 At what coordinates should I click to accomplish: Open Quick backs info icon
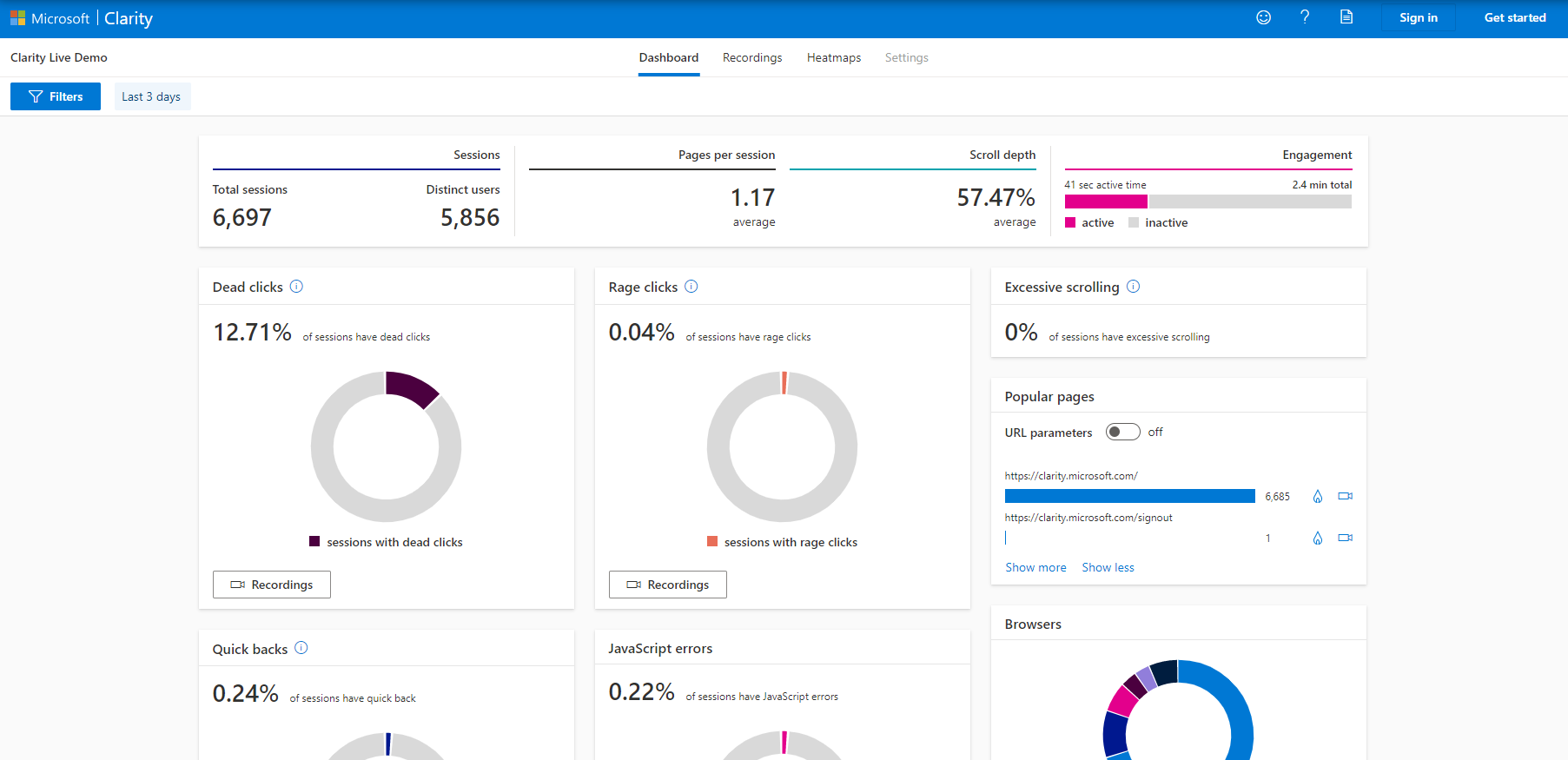tap(301, 648)
